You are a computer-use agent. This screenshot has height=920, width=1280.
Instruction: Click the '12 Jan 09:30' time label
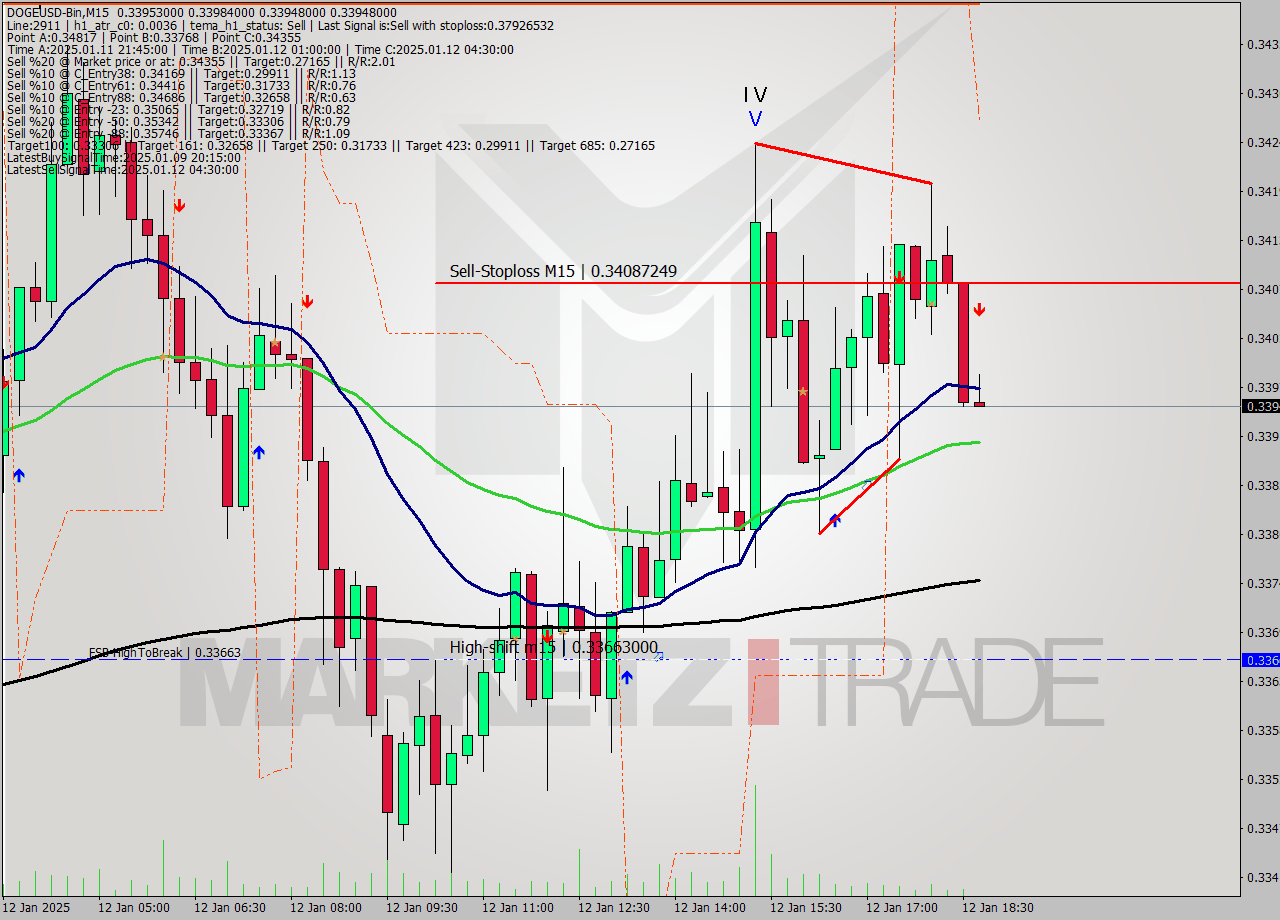(422, 908)
